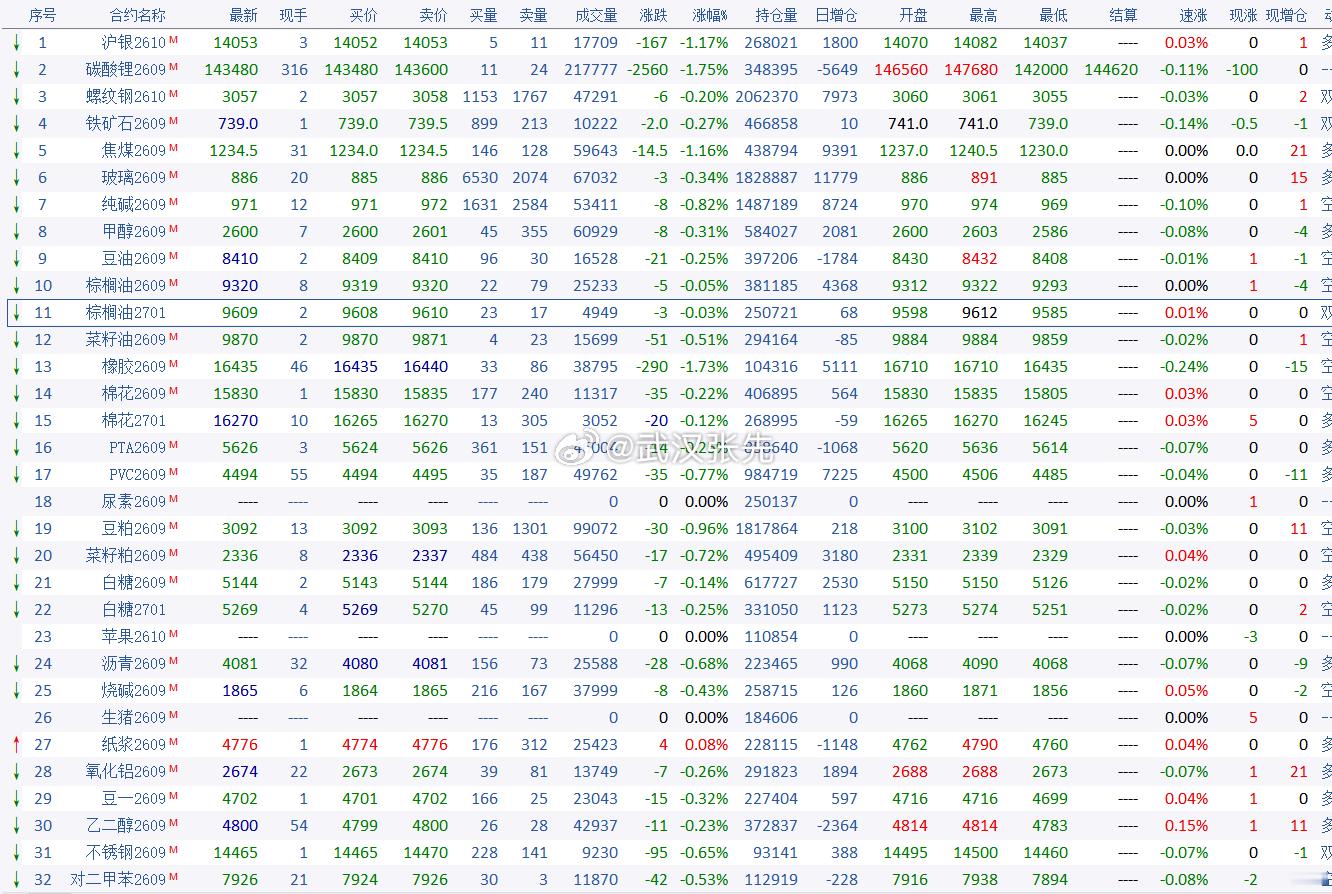Click the 日增仓 column header

[x=836, y=15]
